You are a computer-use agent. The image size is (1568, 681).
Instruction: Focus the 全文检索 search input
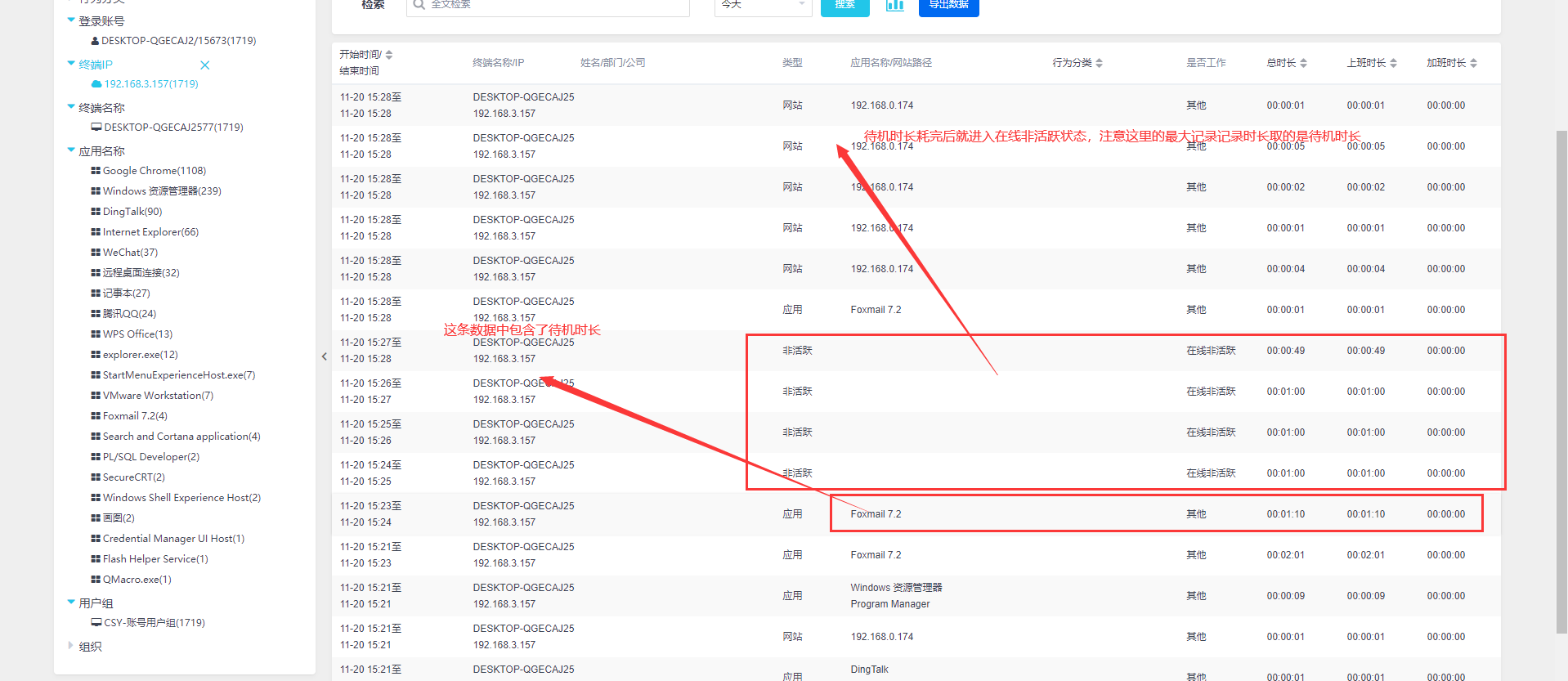pyautogui.click(x=548, y=5)
